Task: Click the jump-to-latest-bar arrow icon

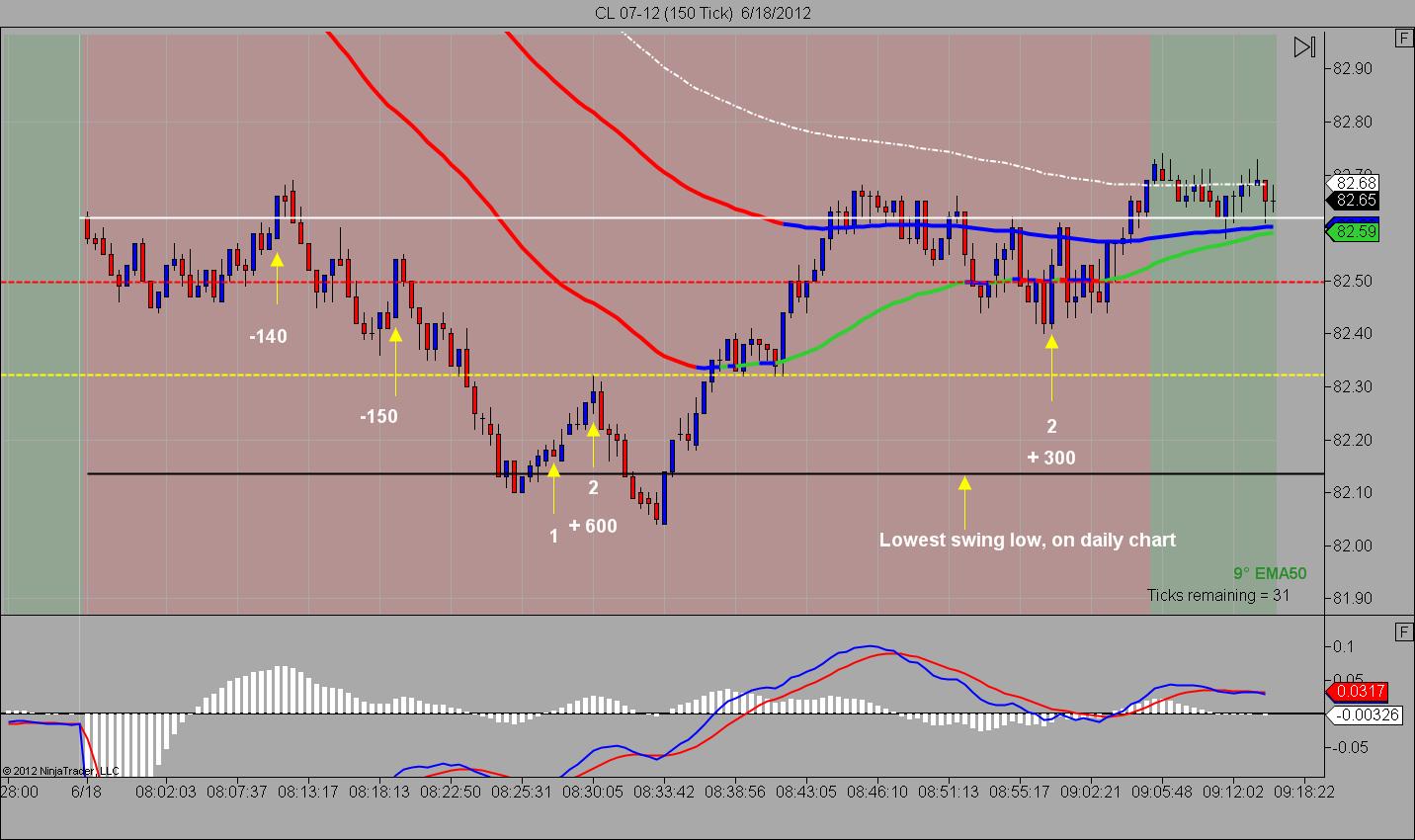Action: 1304,46
